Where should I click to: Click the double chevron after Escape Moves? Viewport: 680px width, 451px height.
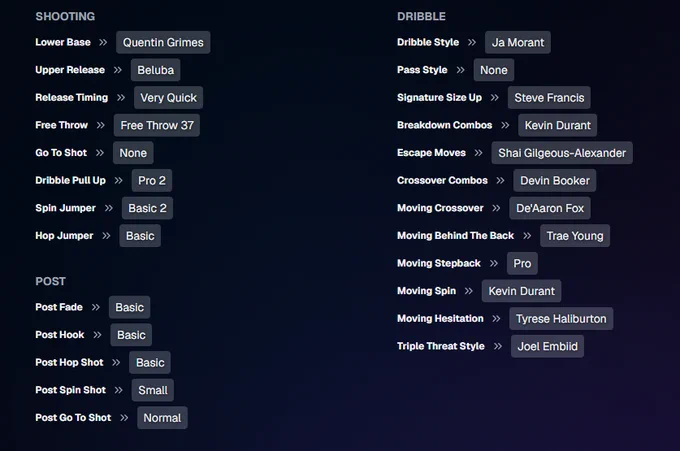point(478,153)
